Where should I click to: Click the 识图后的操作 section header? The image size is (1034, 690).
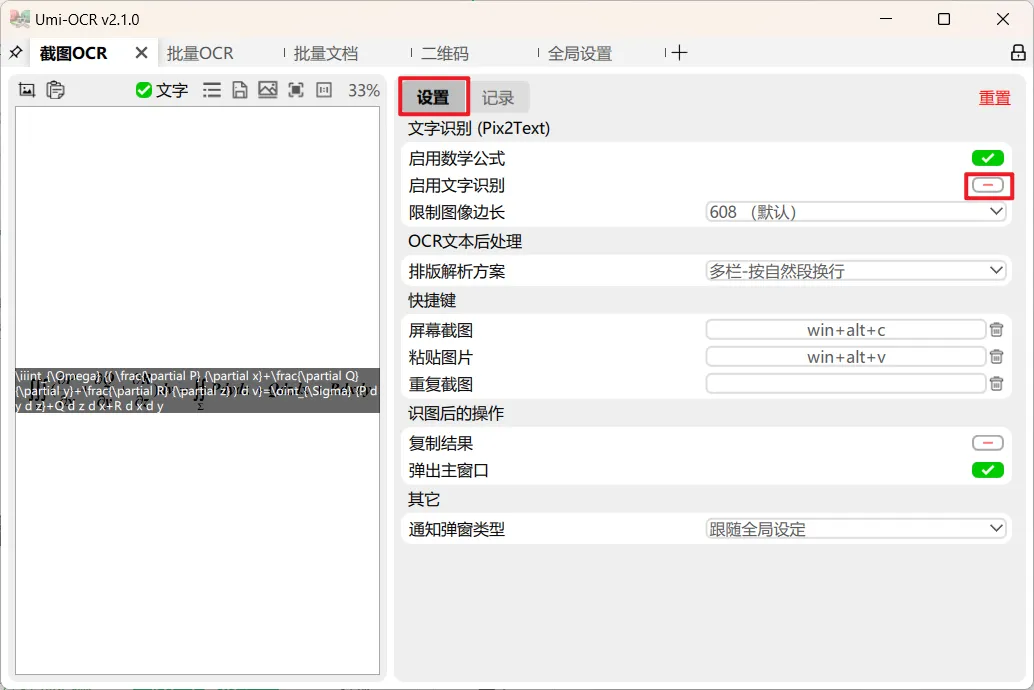point(456,414)
